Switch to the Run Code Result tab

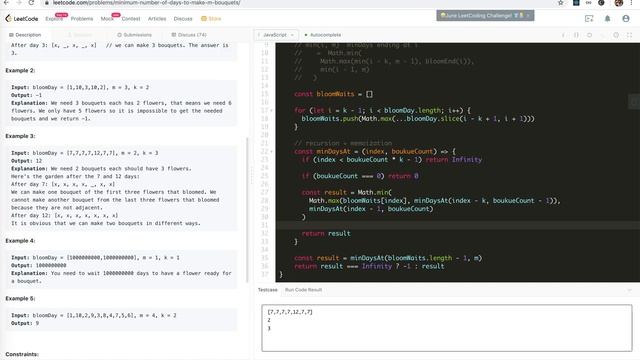[303, 290]
